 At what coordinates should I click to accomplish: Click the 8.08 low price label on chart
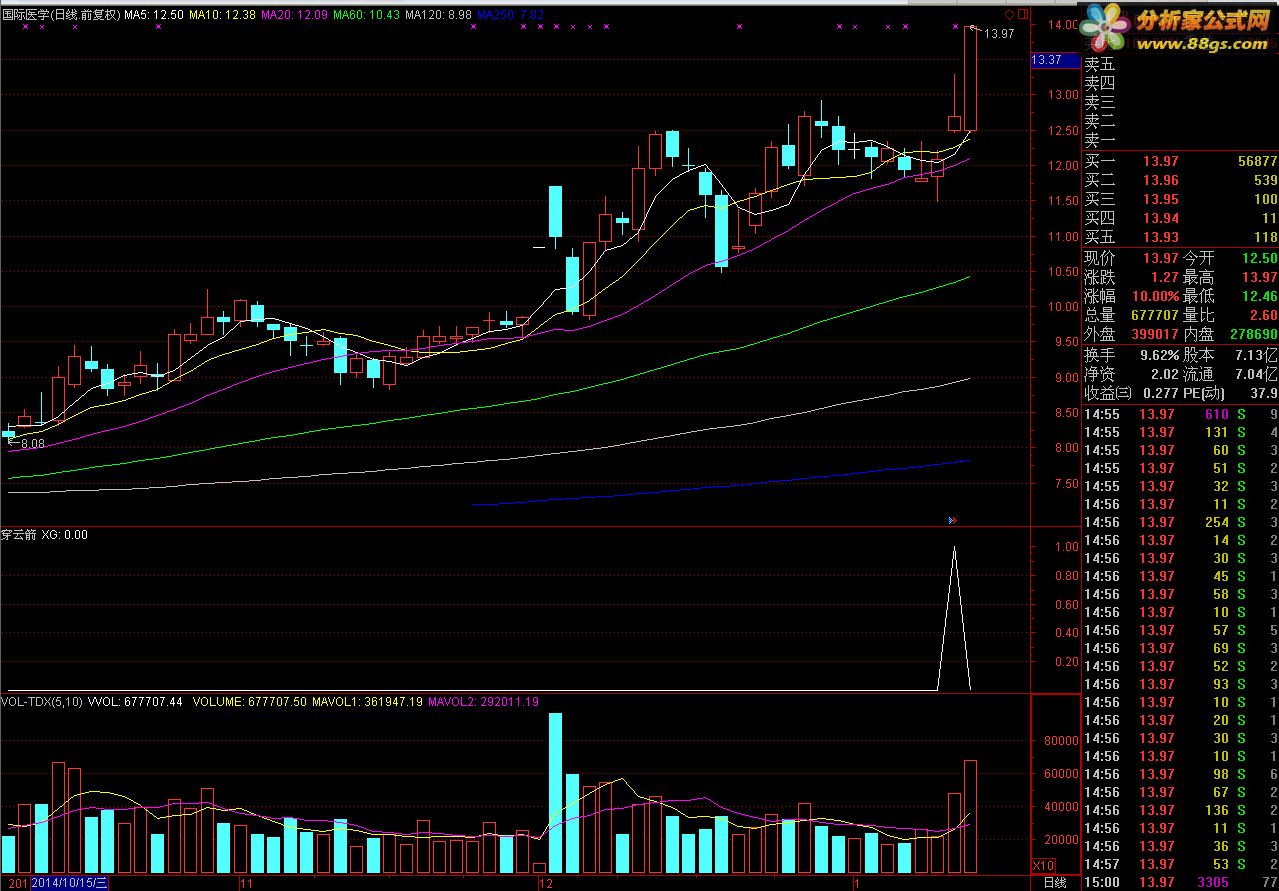click(x=33, y=443)
